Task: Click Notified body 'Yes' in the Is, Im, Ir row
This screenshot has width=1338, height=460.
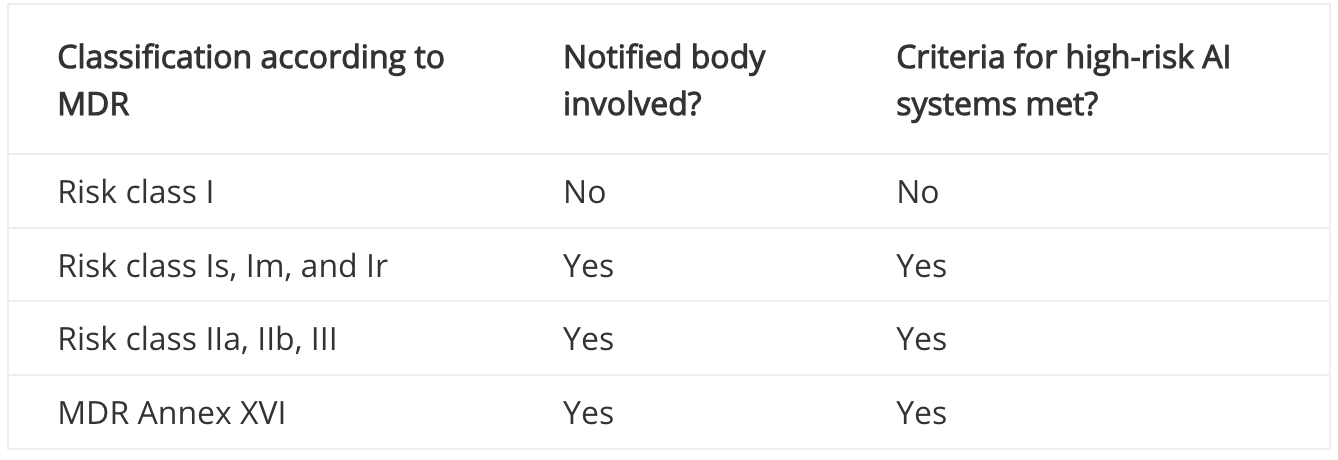Action: pyautogui.click(x=588, y=266)
